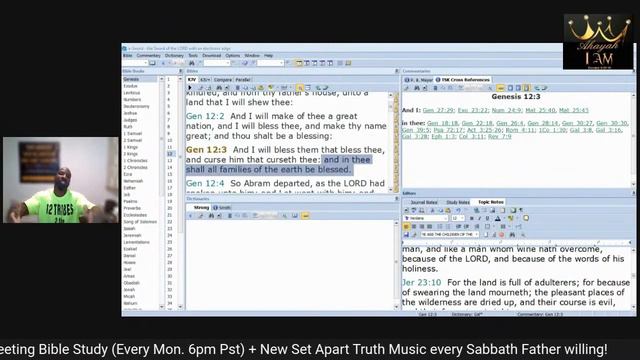This screenshot has height=360, width=640.
Task: Open the Help menu
Action: (268, 56)
